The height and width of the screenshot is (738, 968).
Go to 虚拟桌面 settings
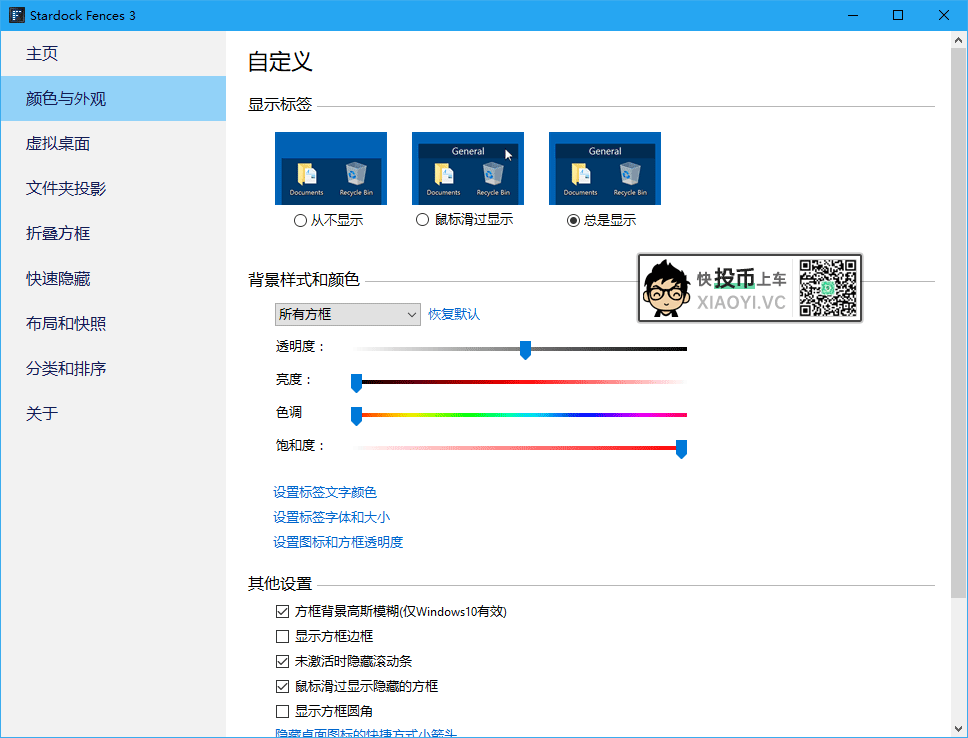pos(113,144)
